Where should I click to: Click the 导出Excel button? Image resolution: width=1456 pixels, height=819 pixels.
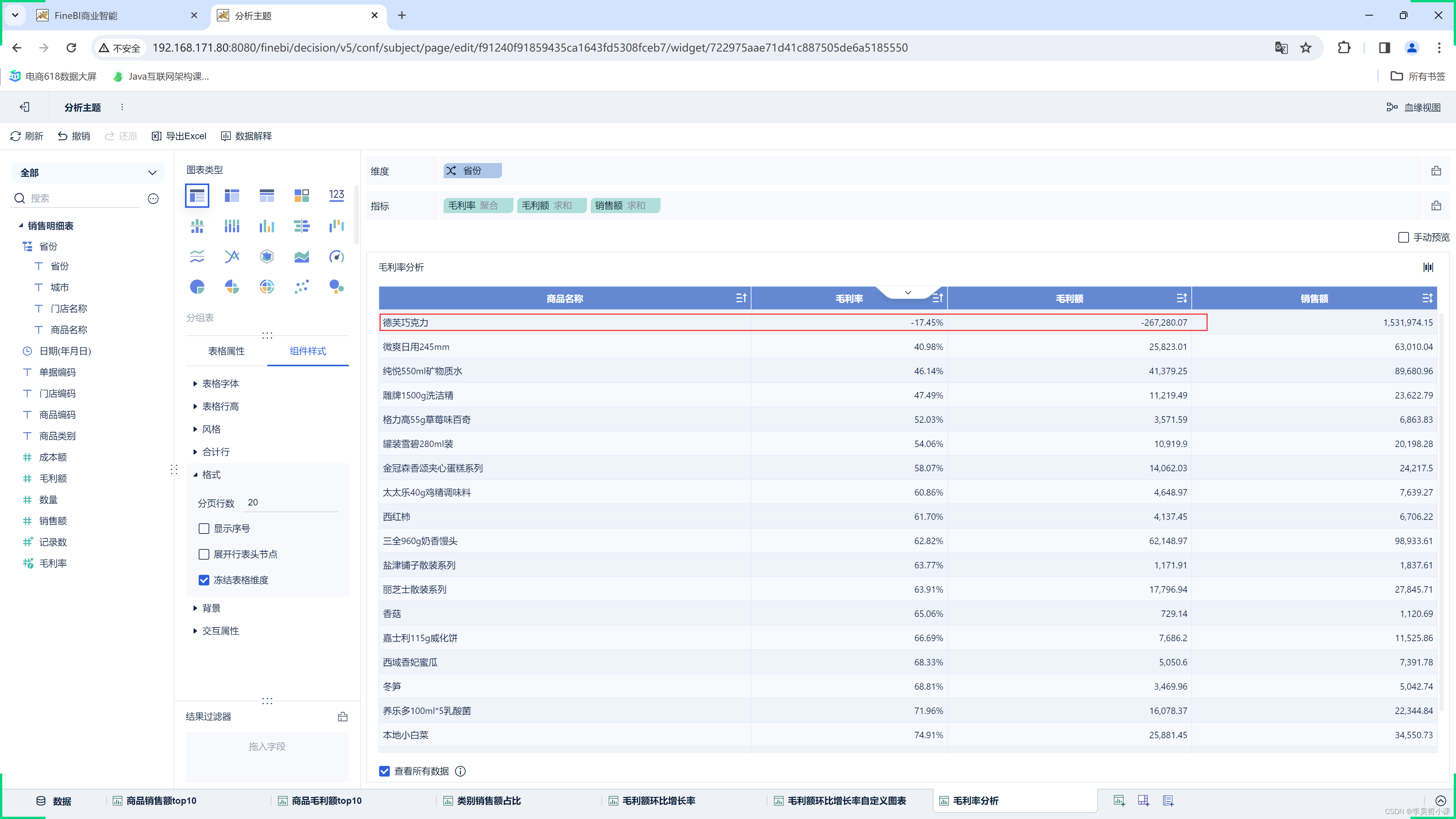click(179, 136)
